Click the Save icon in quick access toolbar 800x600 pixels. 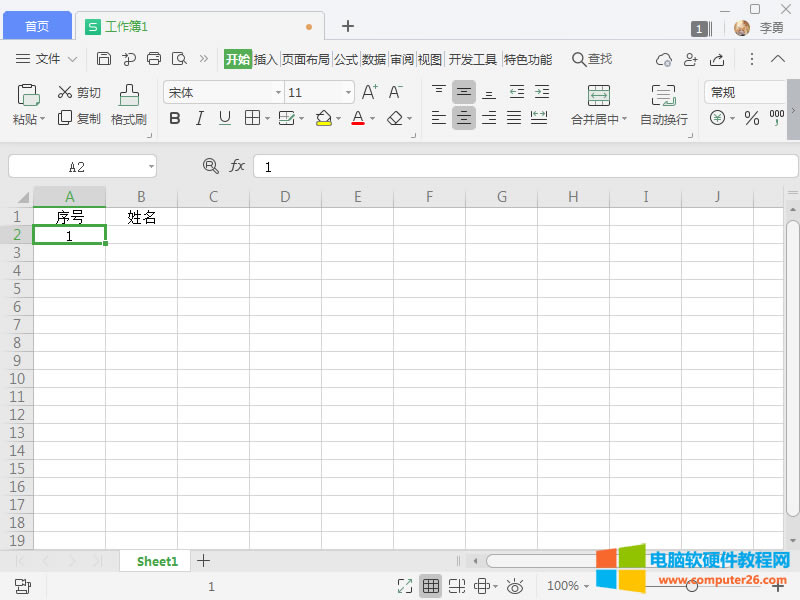pos(104,59)
